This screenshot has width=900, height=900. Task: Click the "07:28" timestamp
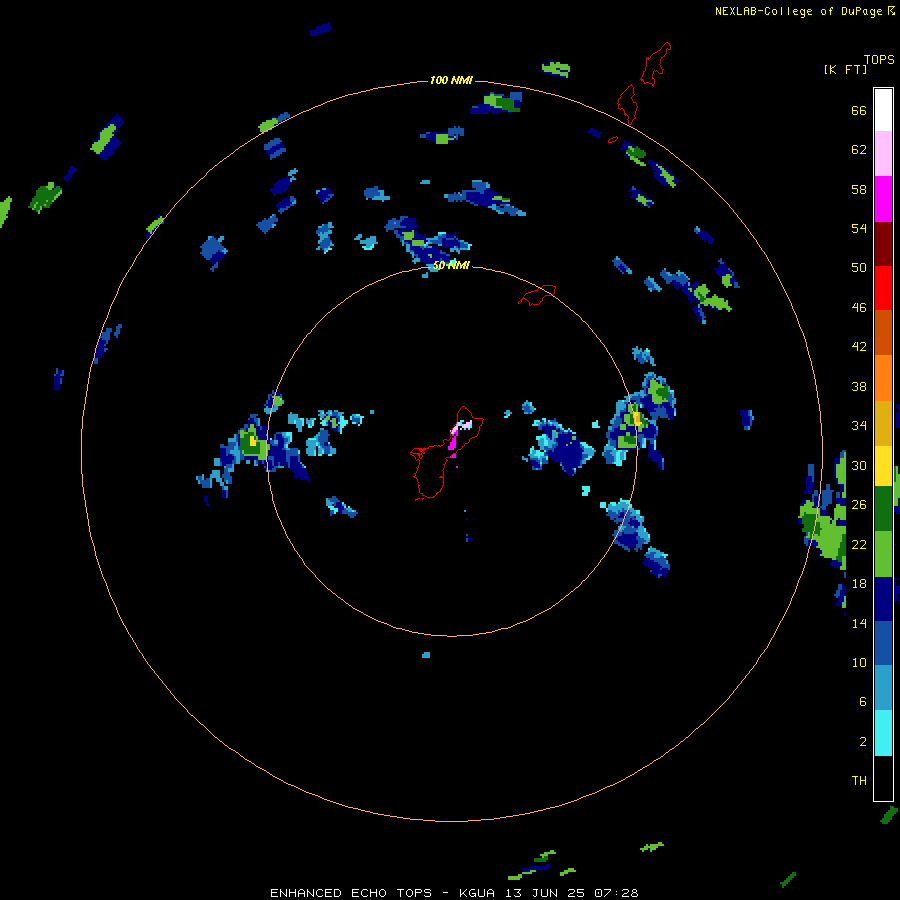(616, 893)
